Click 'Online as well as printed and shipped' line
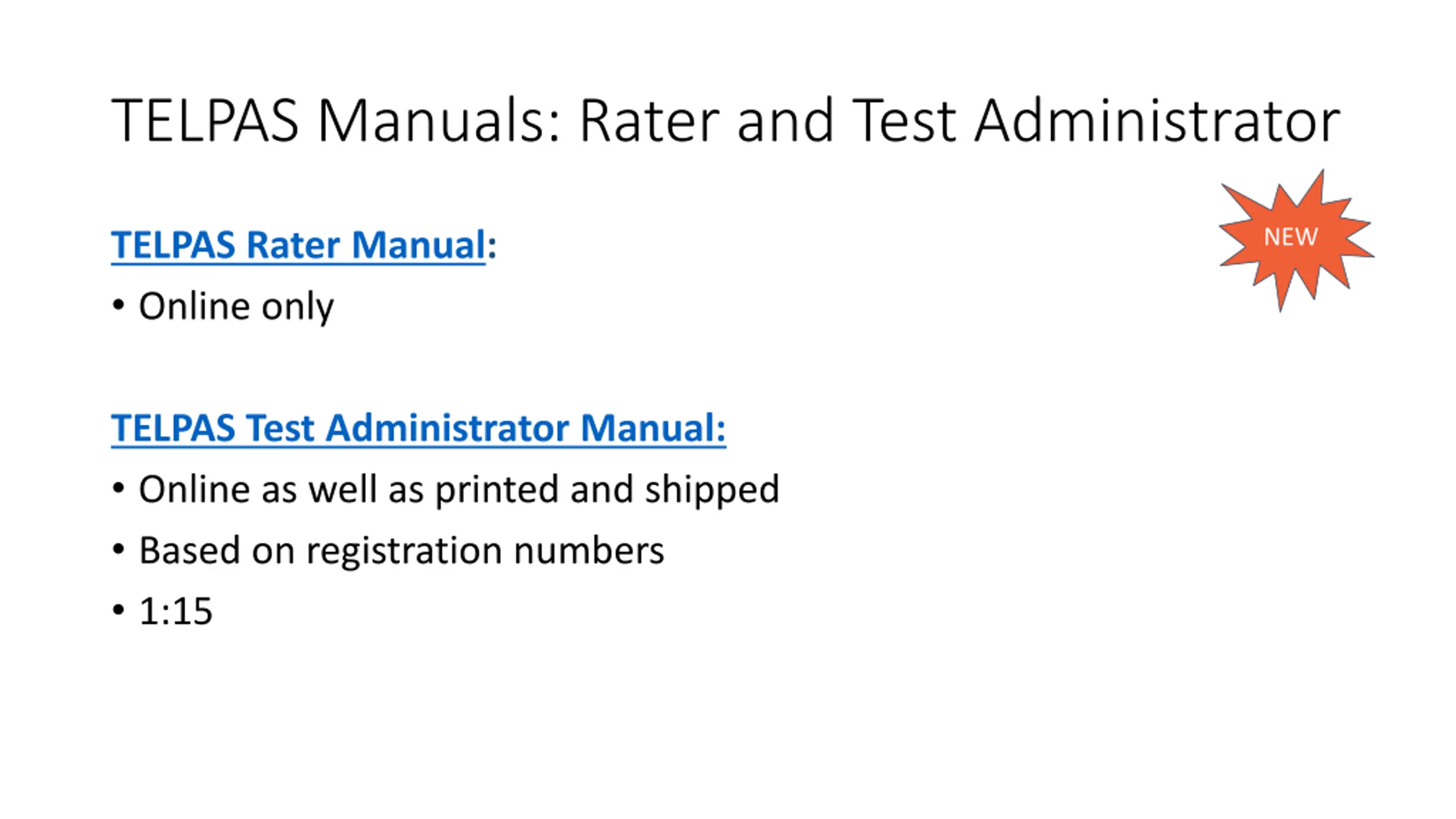Viewport: 1456px width, 819px height. tap(459, 490)
